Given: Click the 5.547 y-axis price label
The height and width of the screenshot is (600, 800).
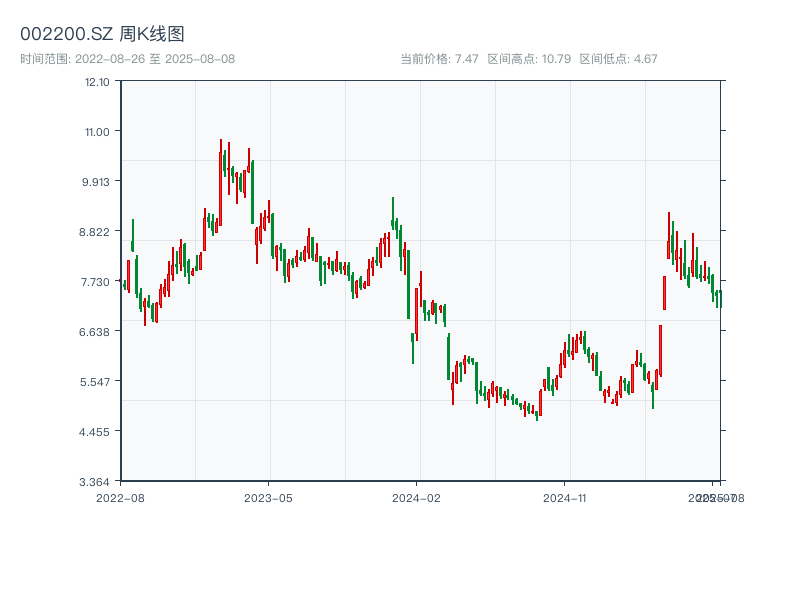Looking at the screenshot, I should point(97,382).
